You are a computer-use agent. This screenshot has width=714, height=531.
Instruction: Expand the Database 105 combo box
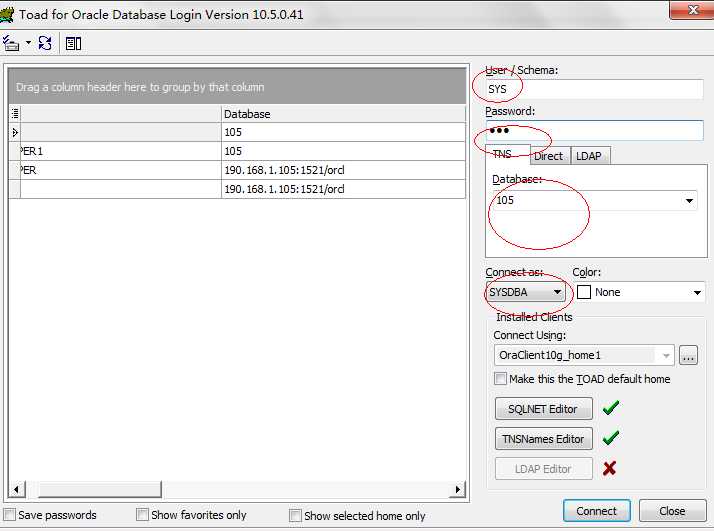click(x=689, y=200)
